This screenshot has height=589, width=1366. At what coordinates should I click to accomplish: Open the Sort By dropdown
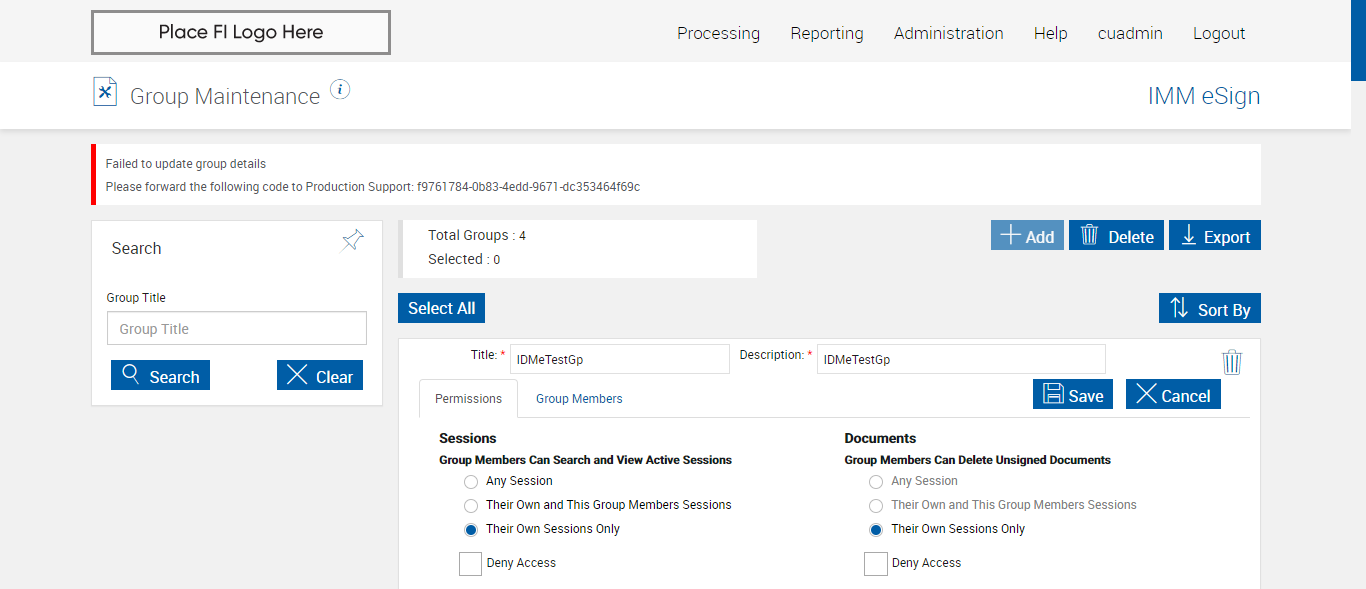click(x=1210, y=309)
